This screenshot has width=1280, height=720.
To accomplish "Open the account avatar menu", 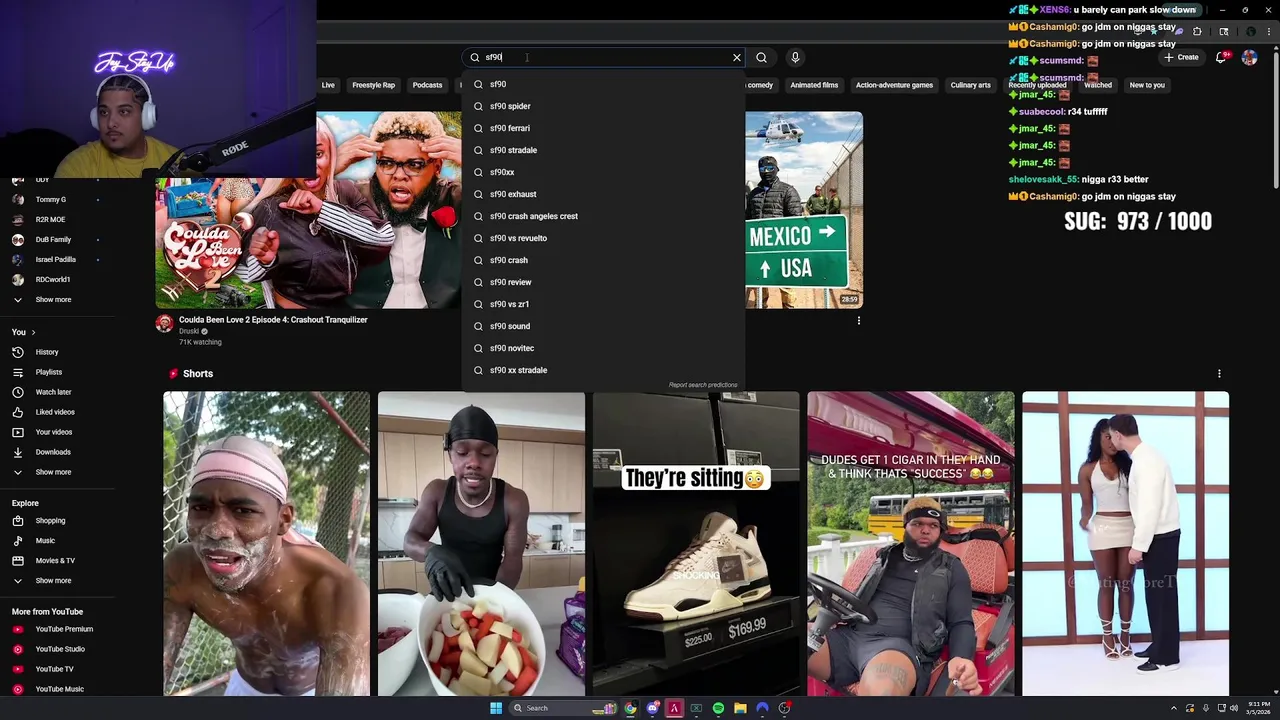I will click(x=1249, y=57).
